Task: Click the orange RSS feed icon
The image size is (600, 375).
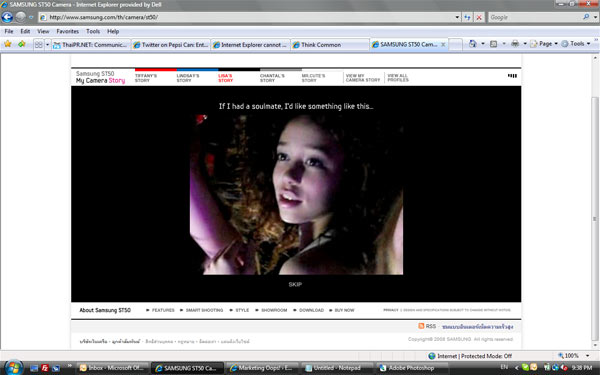Action: pos(421,326)
